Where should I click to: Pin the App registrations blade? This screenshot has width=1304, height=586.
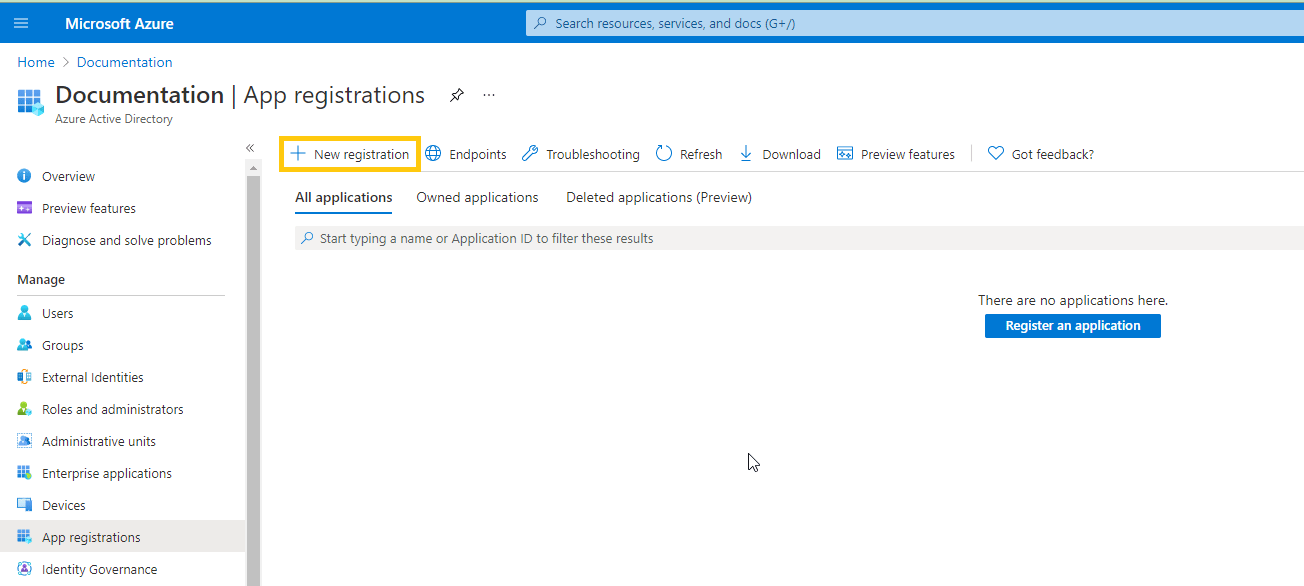tap(457, 95)
